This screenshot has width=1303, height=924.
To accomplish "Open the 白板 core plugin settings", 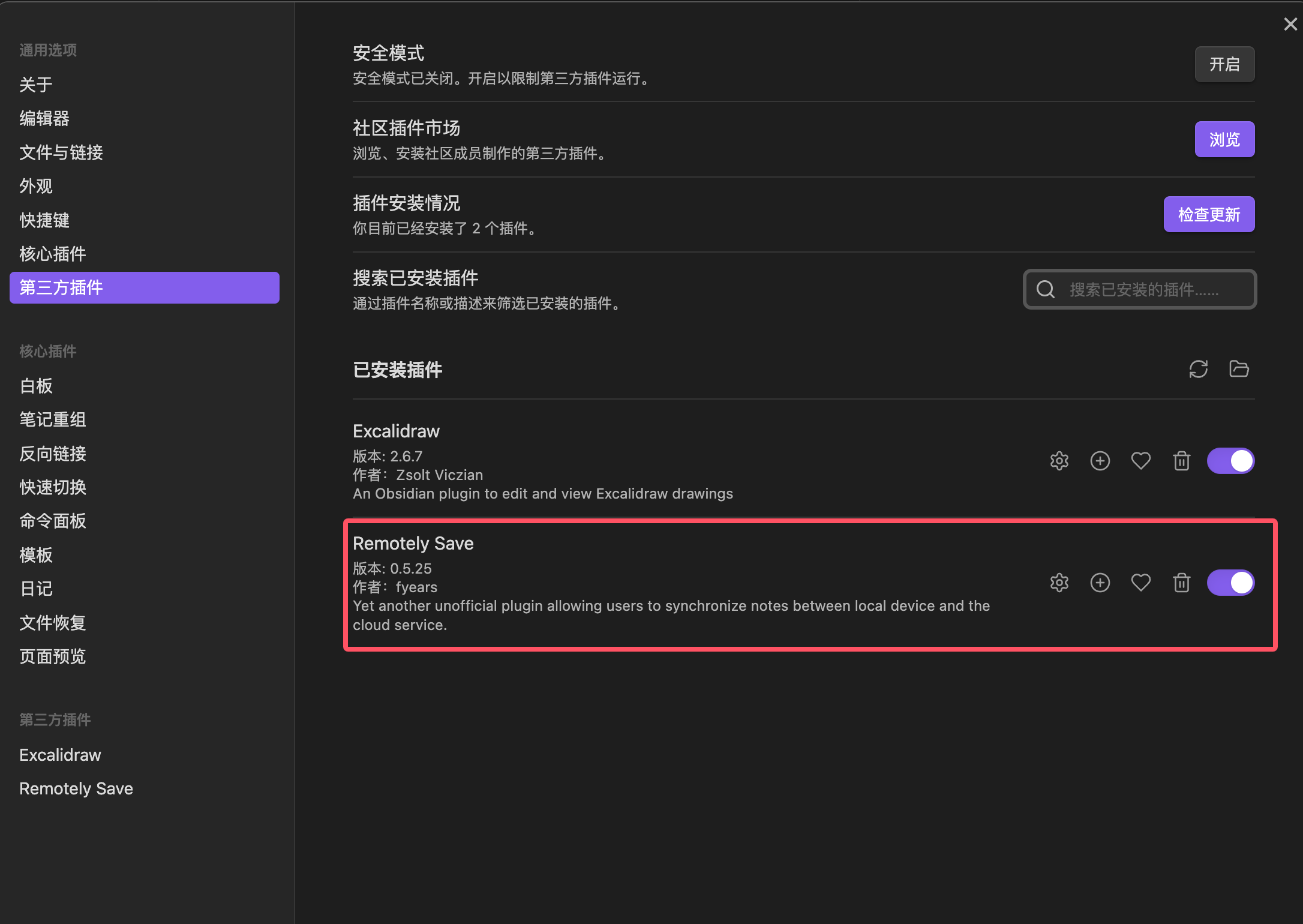I will pos(145,386).
